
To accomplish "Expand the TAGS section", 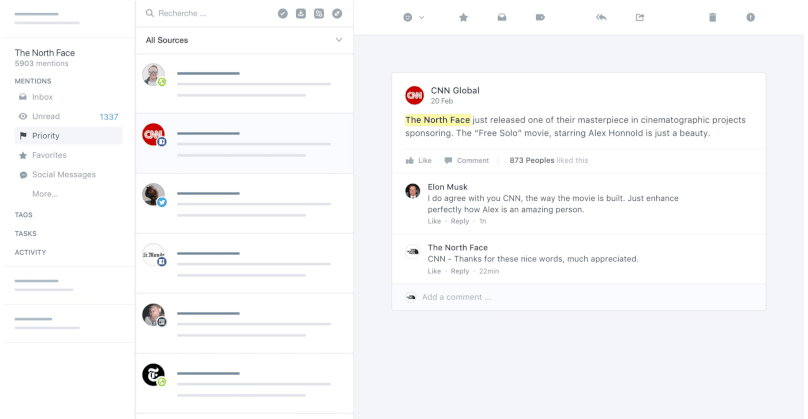I will 24,215.
